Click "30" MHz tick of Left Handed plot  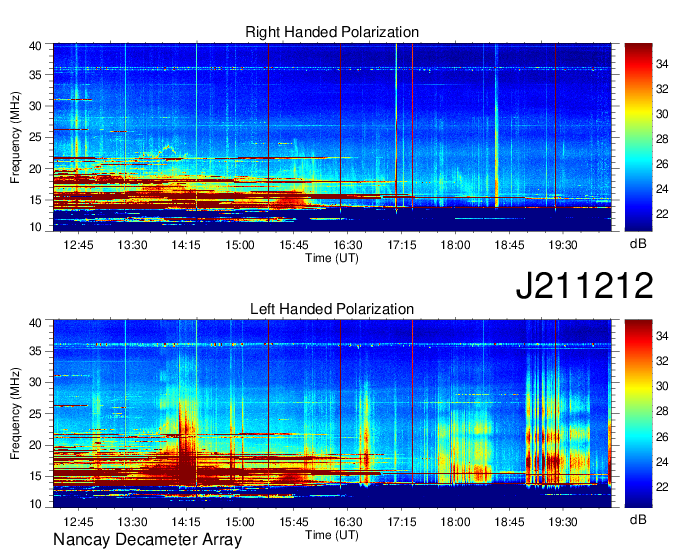35,382
